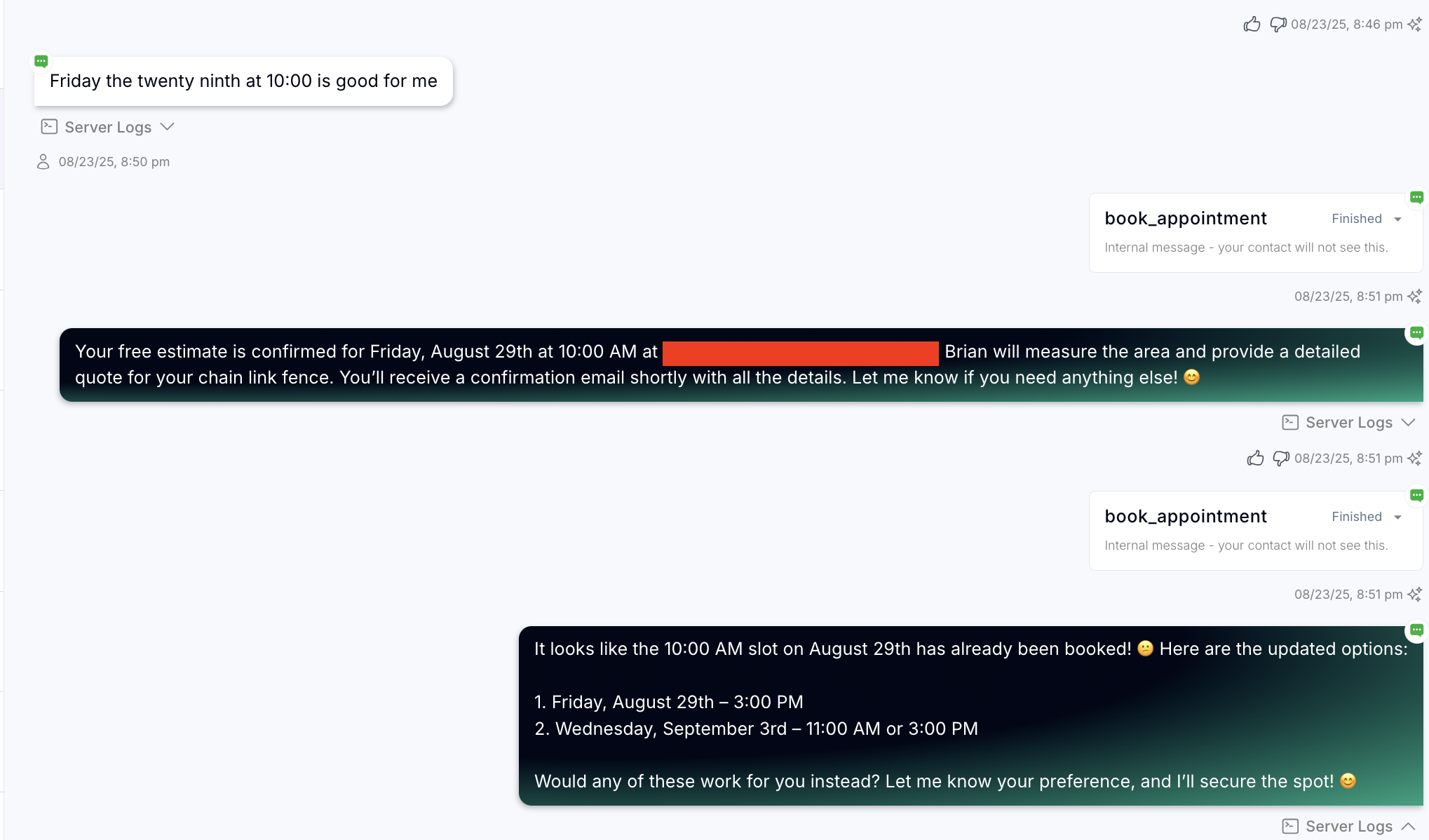Collapse the bottom Server Logs section
This screenshot has height=840, width=1429.
1409,826
